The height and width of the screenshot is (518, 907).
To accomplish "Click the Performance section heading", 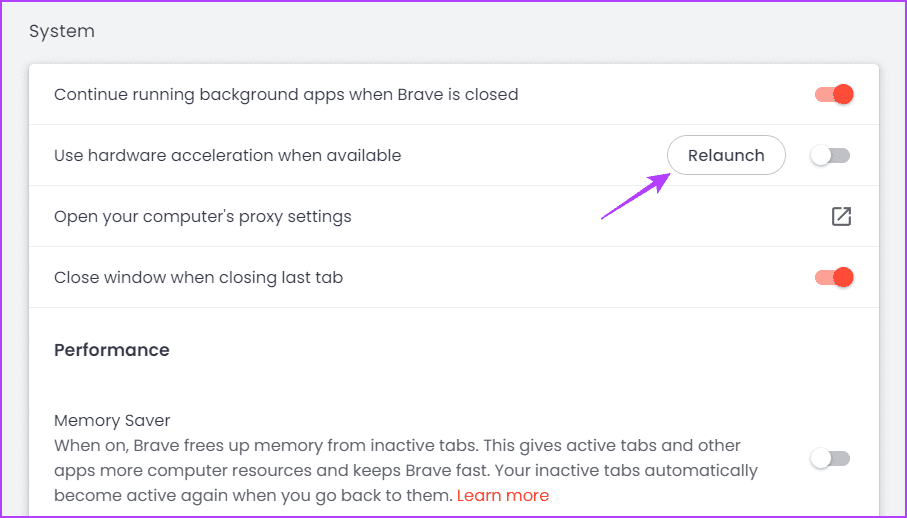I will (x=112, y=350).
